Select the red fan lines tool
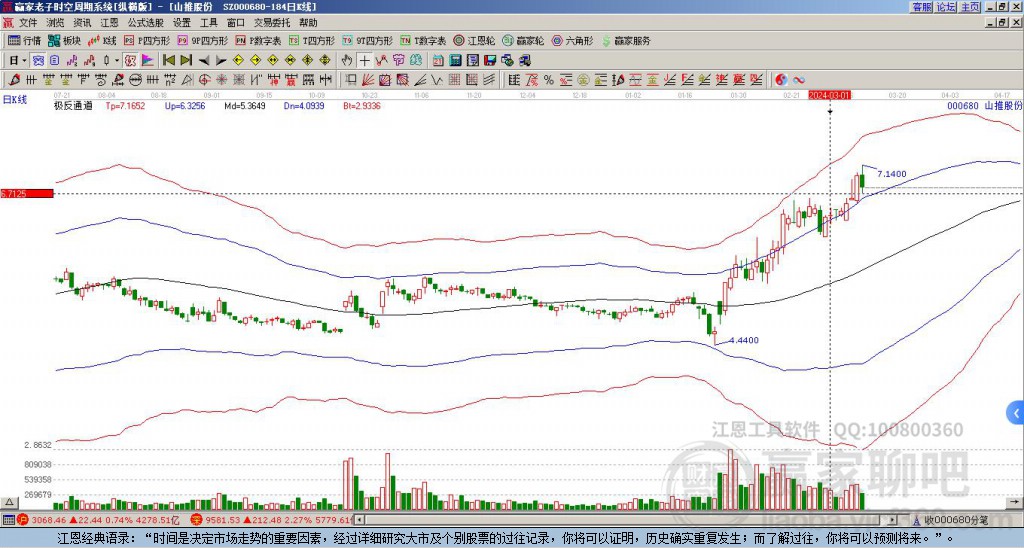 coord(368,80)
